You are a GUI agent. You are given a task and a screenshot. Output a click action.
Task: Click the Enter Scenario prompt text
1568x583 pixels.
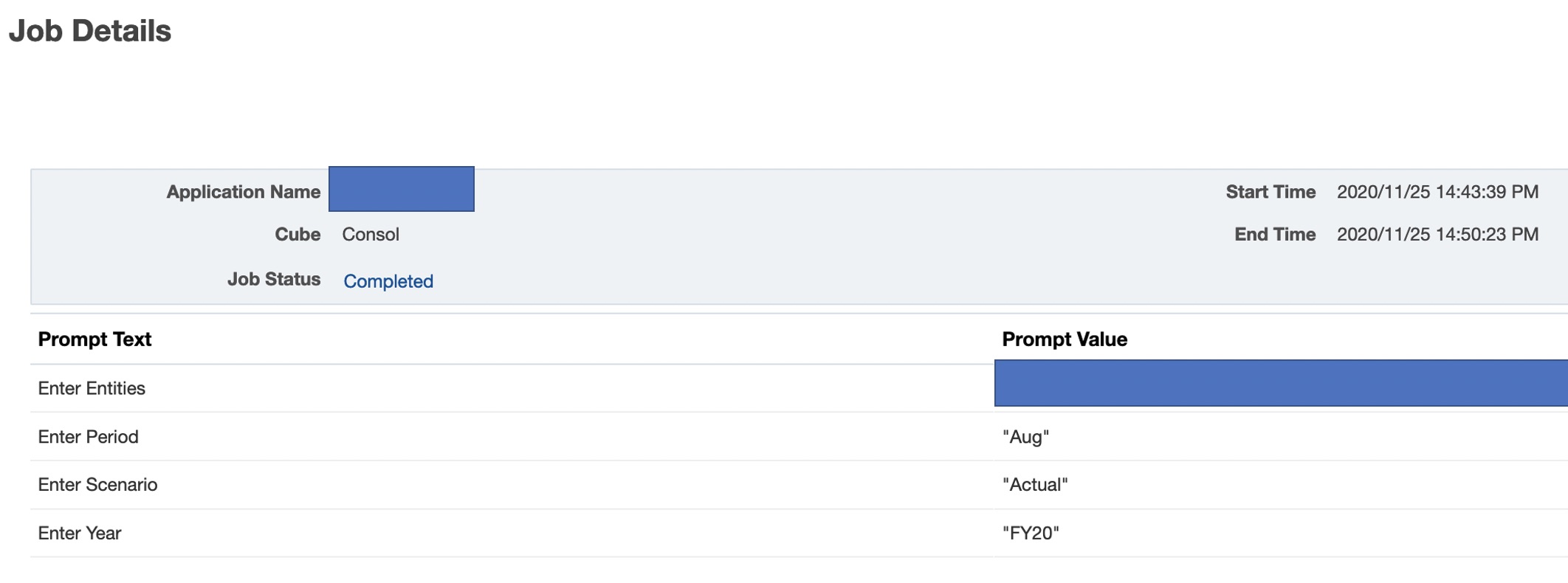tap(97, 485)
